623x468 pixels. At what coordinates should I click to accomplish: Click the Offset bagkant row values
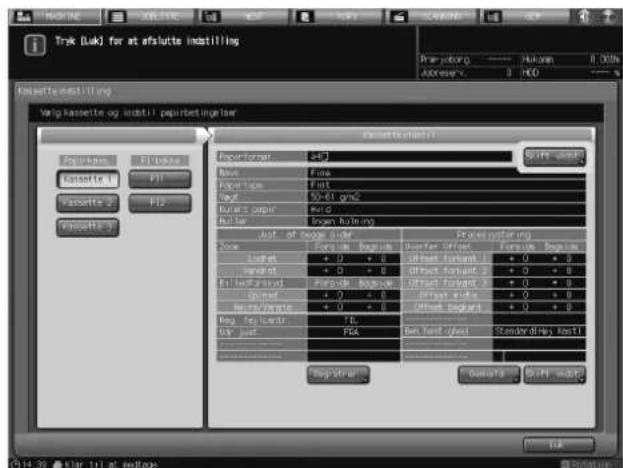click(539, 307)
